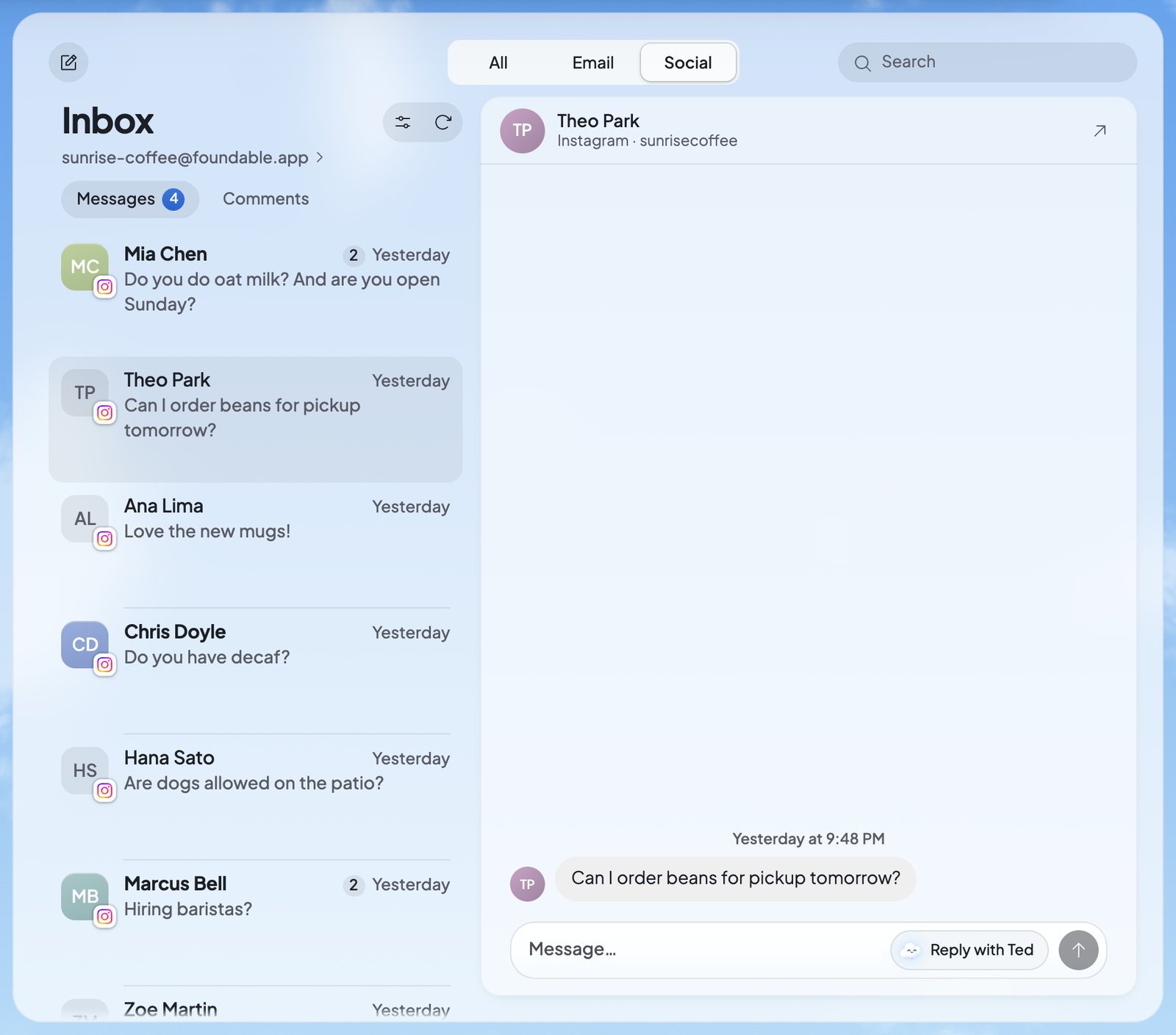Click the Reply with Ted button

[969, 950]
